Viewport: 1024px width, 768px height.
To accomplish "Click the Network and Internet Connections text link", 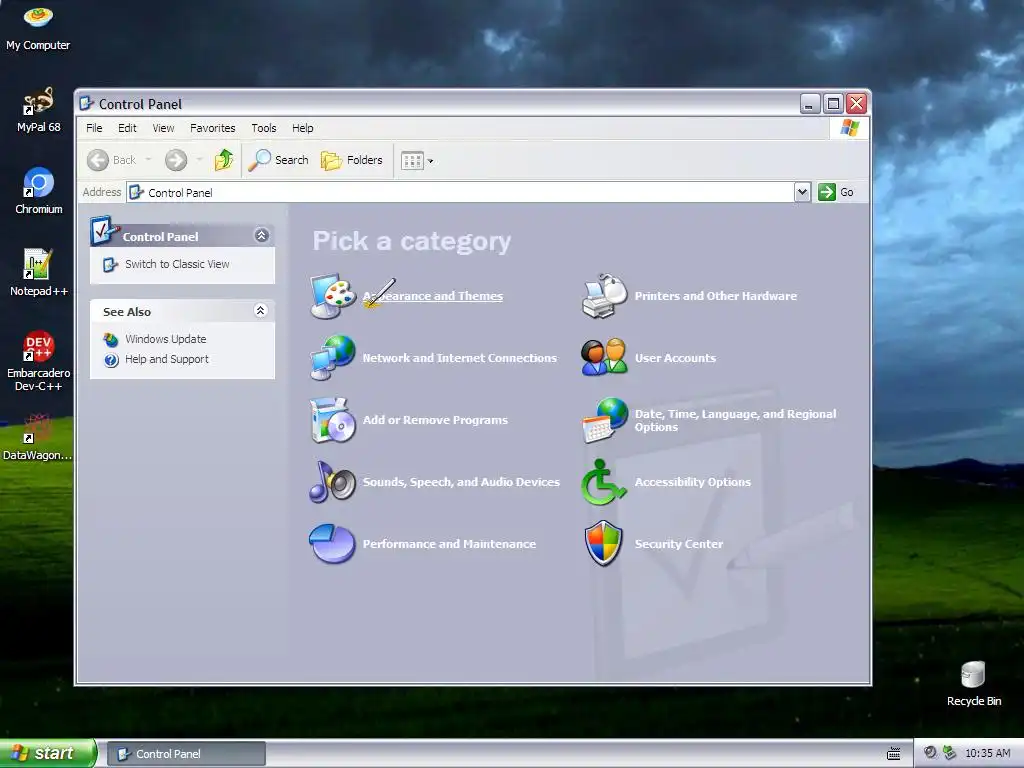I will pyautogui.click(x=460, y=358).
